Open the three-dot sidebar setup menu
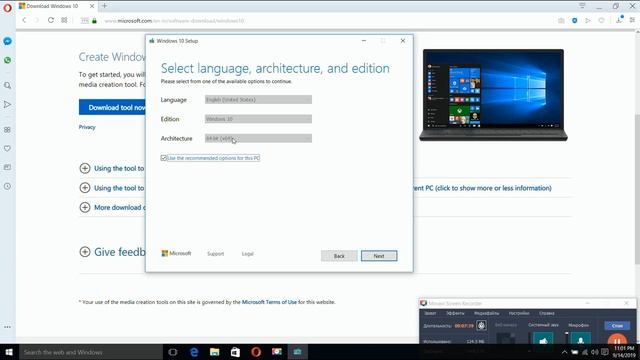 point(7,327)
